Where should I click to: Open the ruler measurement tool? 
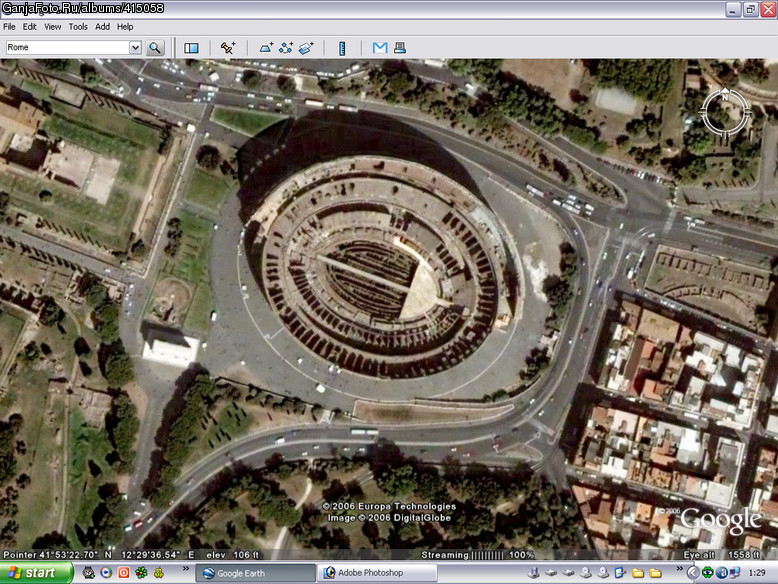pyautogui.click(x=342, y=48)
